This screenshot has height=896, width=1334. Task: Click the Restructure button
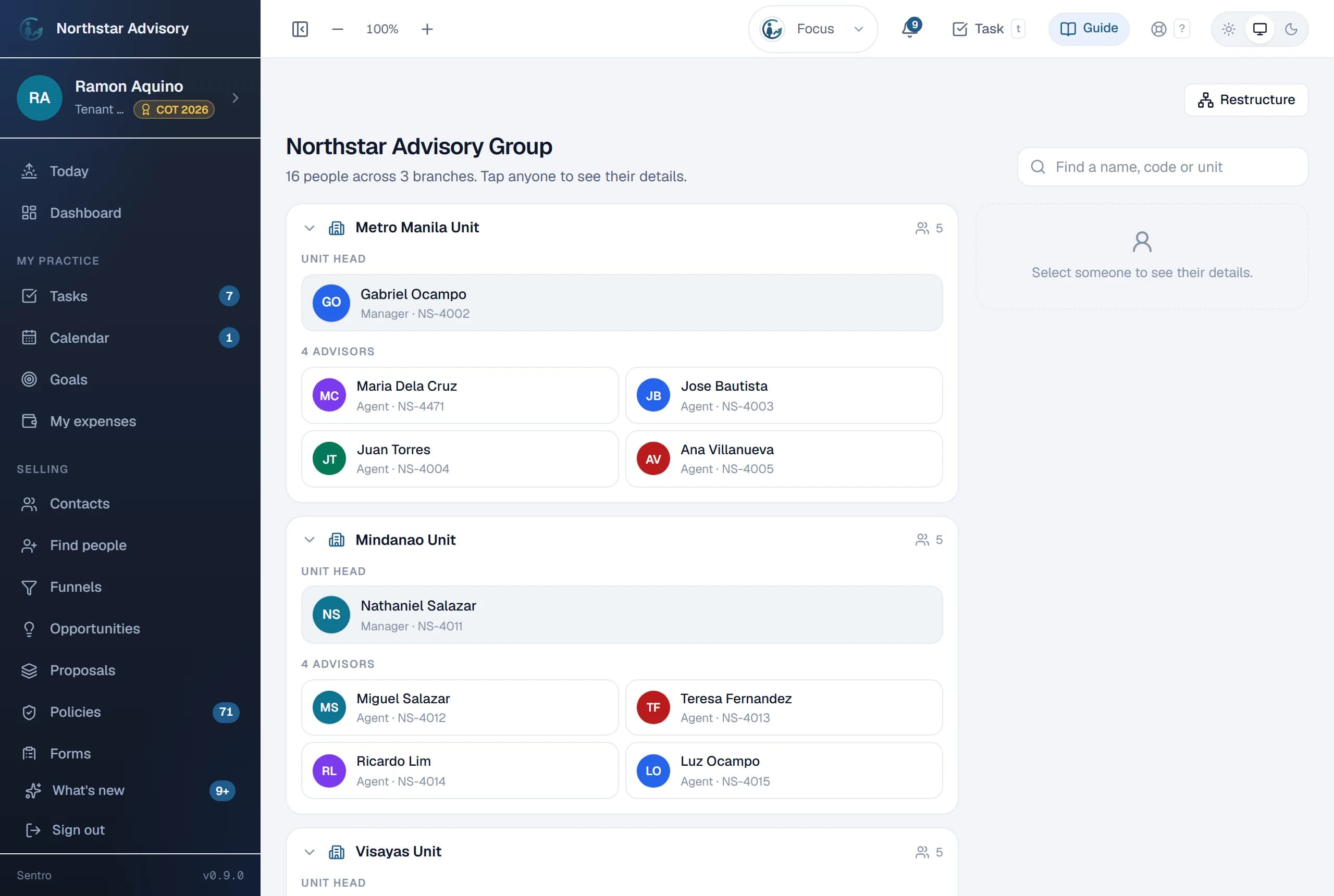(1246, 100)
